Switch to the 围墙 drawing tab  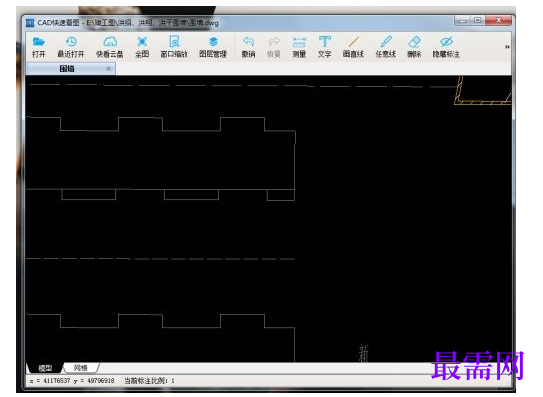pos(71,69)
